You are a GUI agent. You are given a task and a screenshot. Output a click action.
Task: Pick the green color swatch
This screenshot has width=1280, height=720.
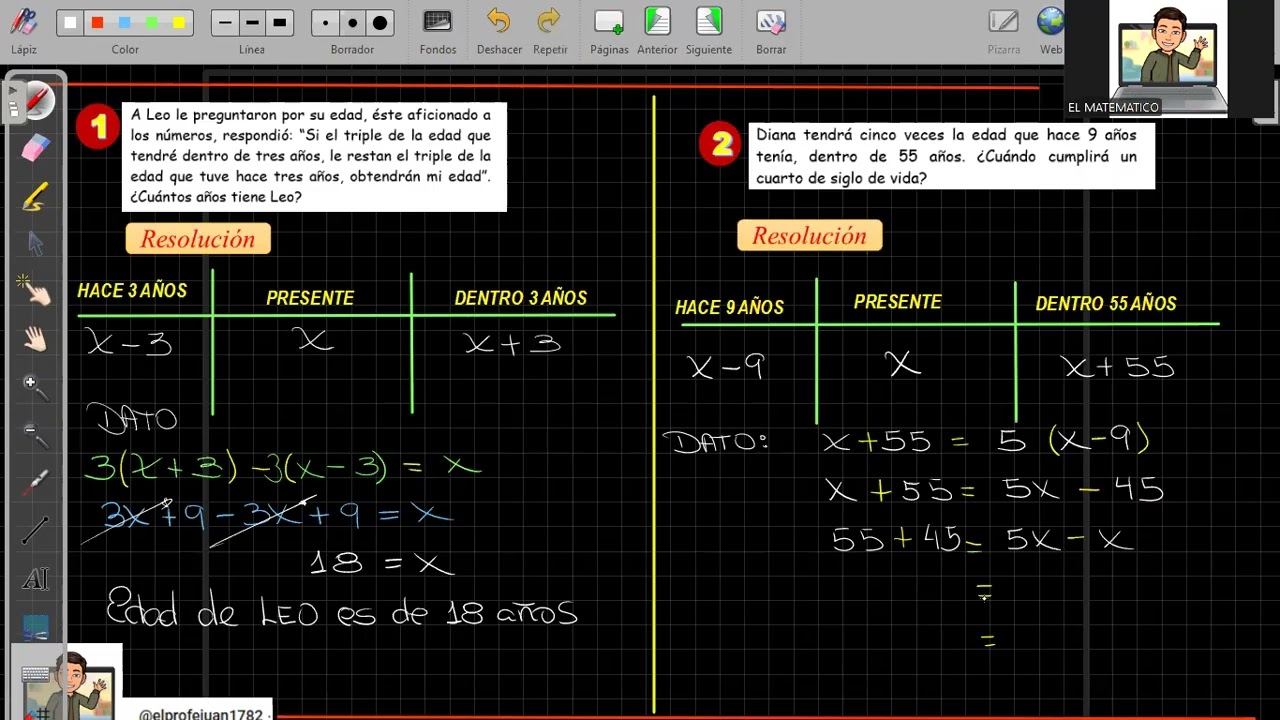(x=152, y=23)
